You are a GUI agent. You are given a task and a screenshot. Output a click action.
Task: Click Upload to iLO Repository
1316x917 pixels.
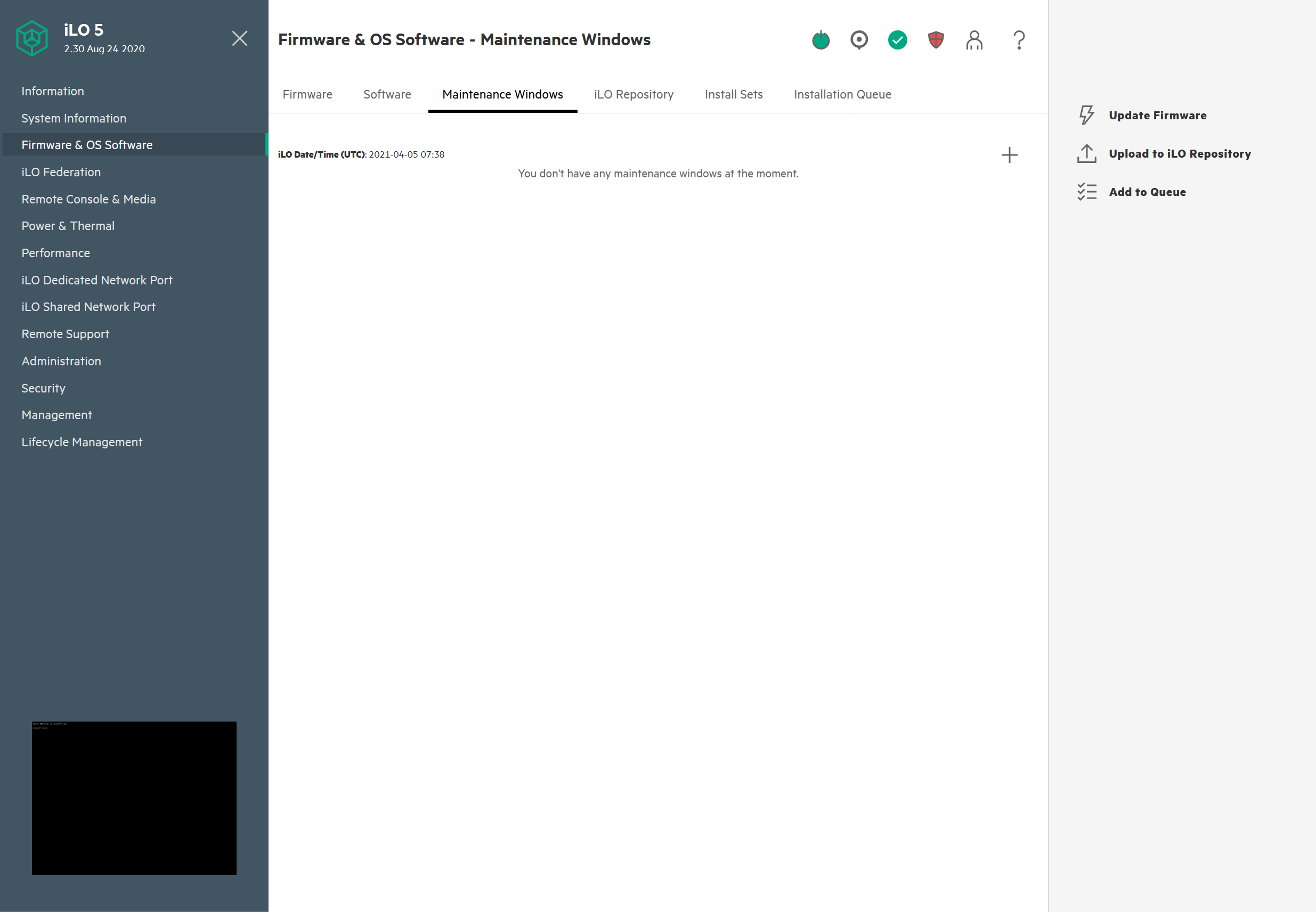pos(1179,153)
